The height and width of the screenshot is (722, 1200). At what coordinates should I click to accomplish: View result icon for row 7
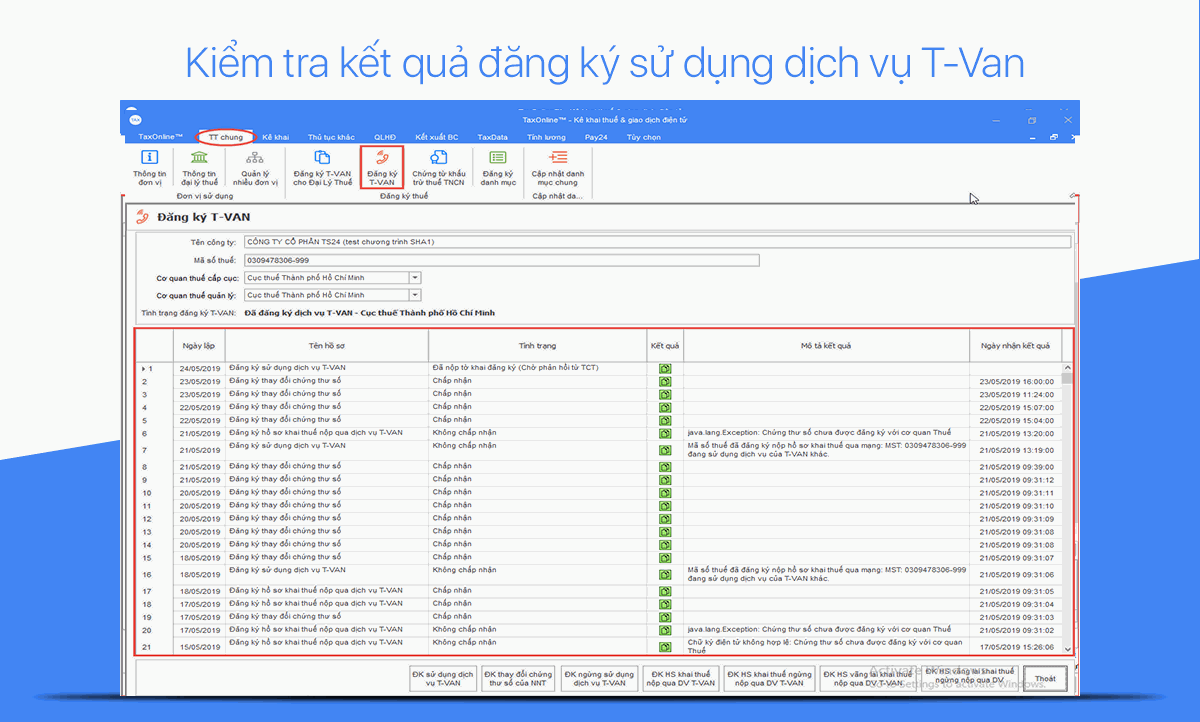[665, 450]
